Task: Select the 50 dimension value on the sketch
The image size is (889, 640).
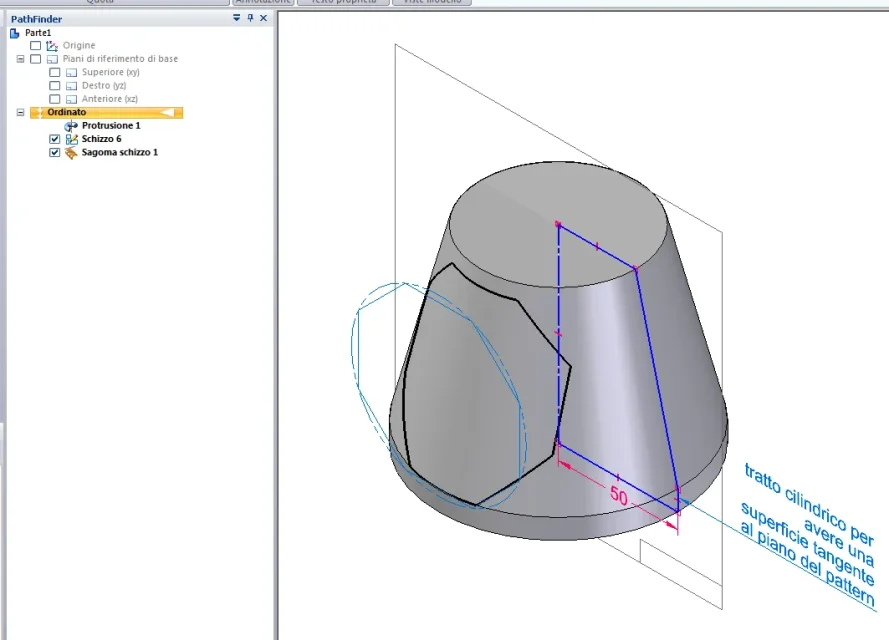Action: (x=619, y=495)
